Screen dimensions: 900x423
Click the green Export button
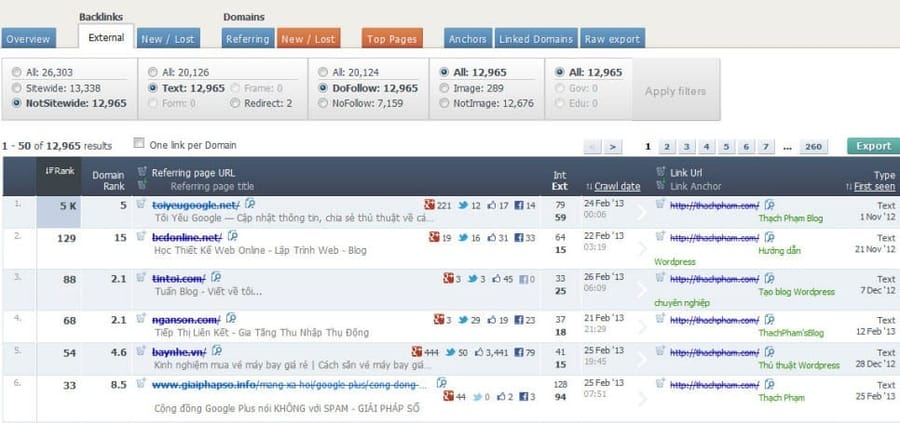click(874, 146)
